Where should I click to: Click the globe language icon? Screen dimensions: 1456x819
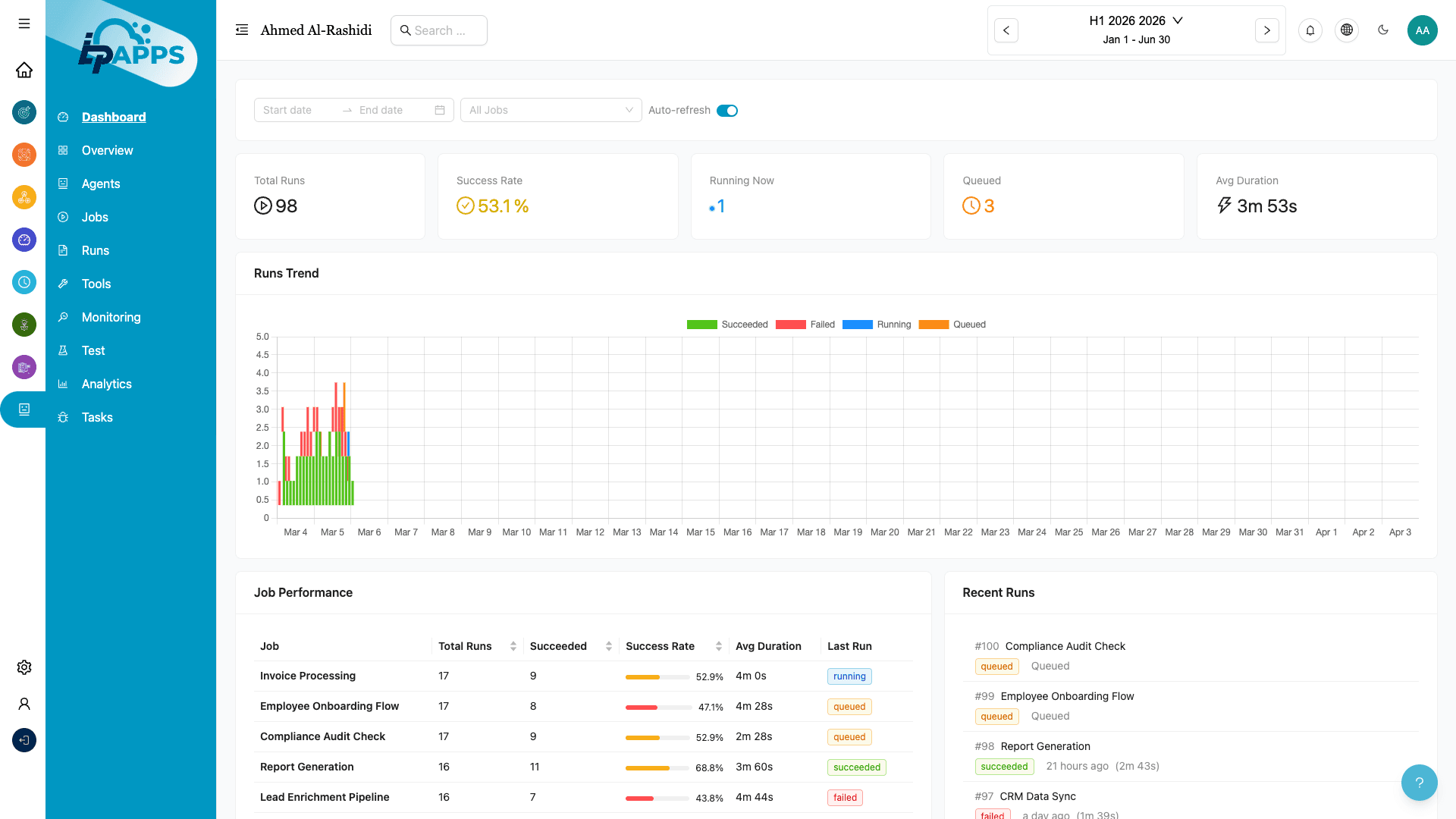pos(1347,30)
